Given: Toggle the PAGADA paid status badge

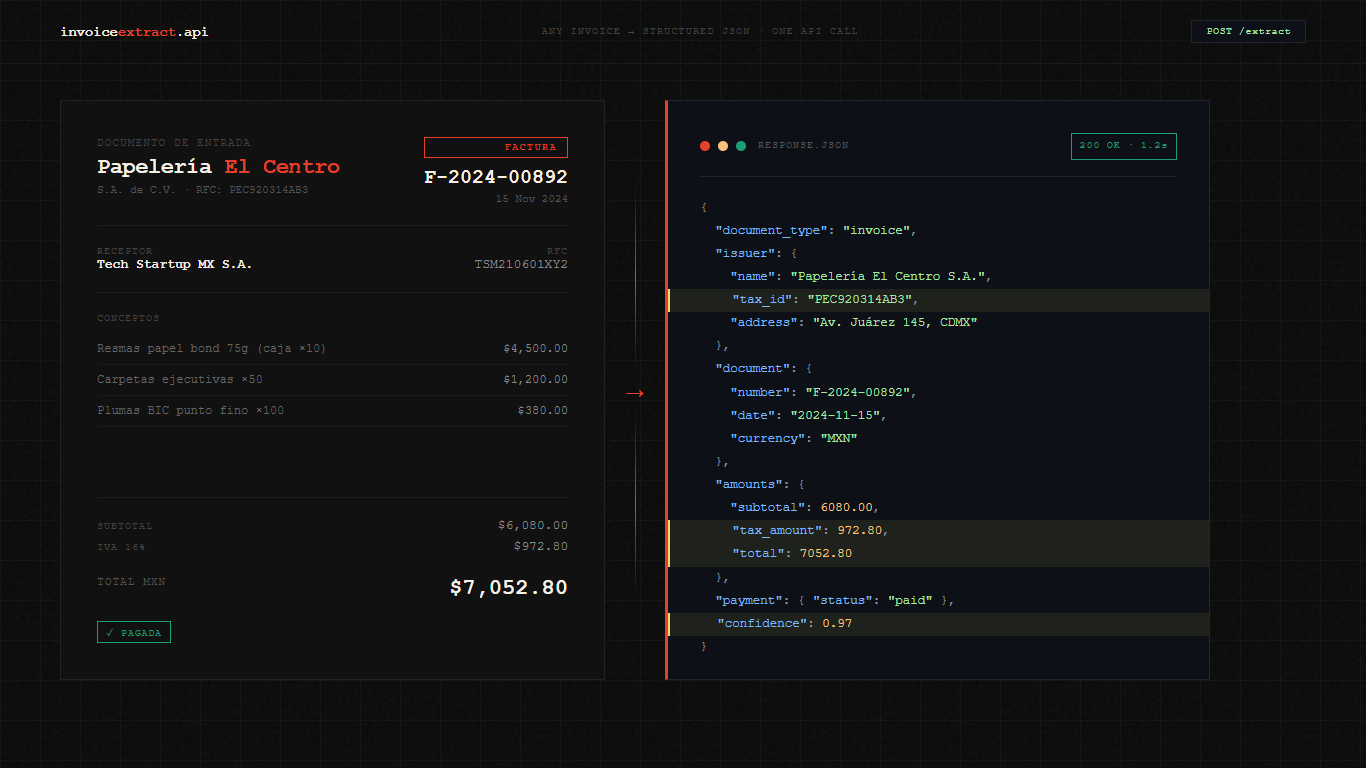Looking at the screenshot, I should (133, 632).
